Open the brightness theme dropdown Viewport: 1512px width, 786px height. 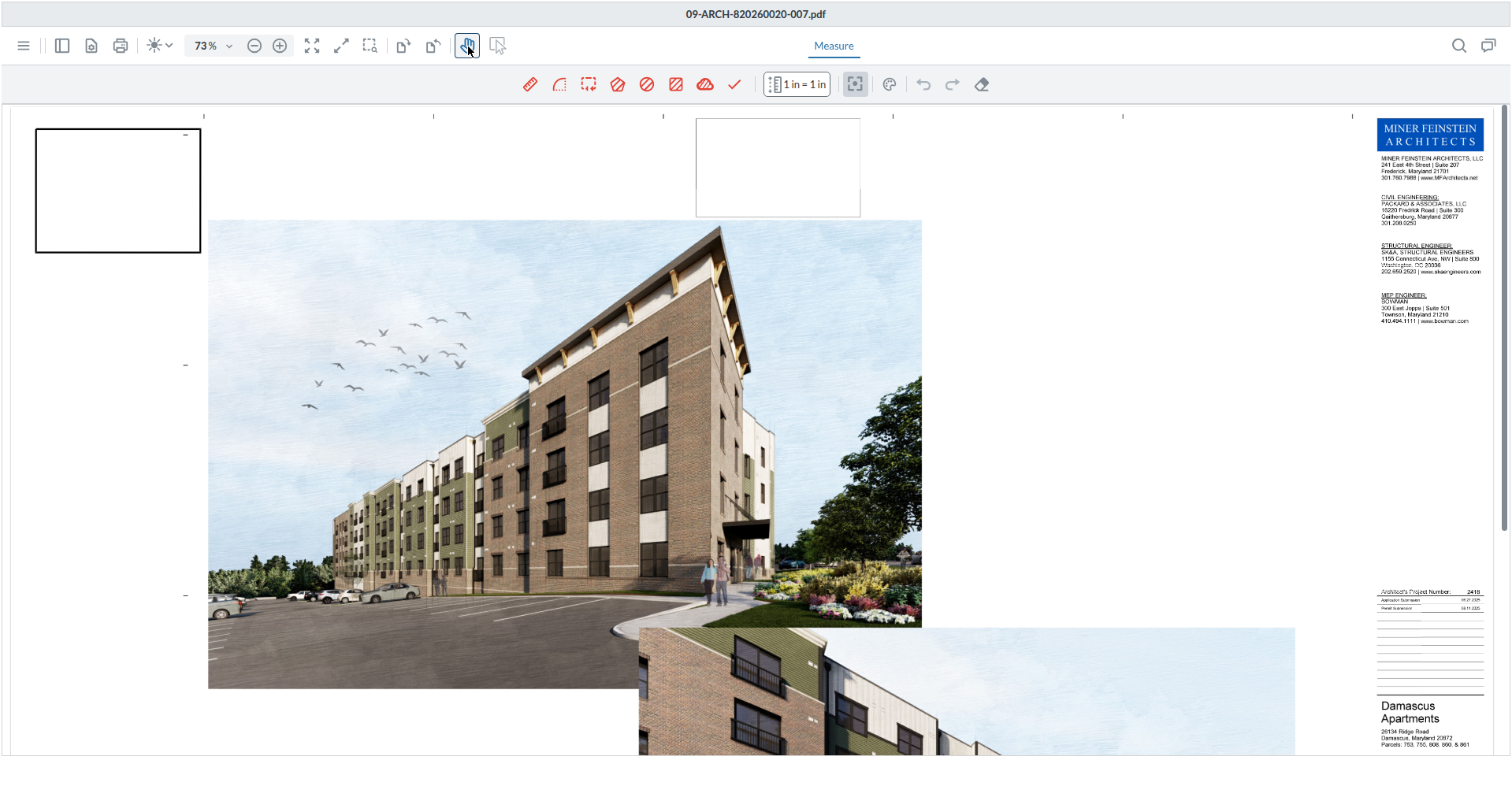click(160, 46)
